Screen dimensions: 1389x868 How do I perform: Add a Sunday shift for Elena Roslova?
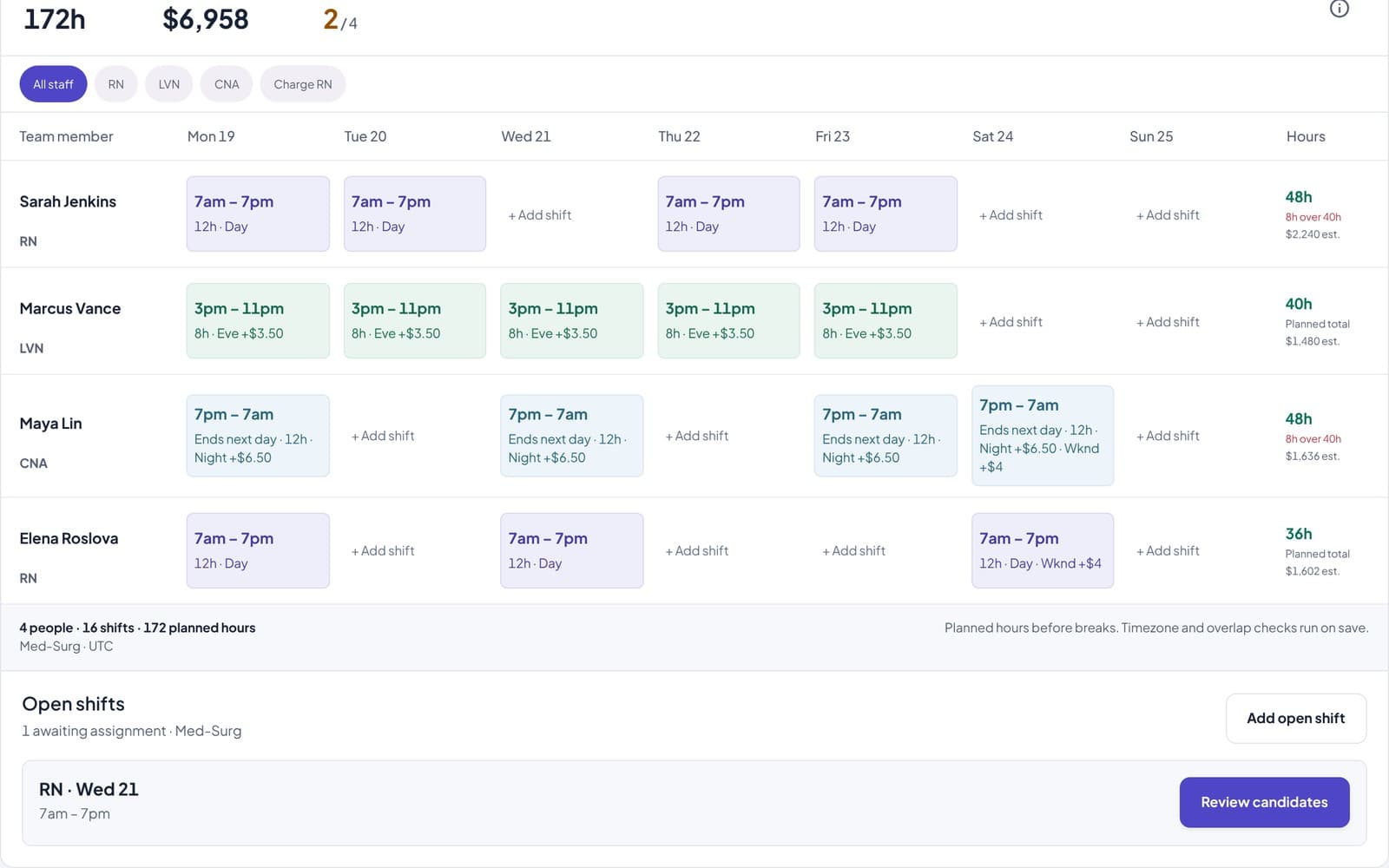(1168, 550)
